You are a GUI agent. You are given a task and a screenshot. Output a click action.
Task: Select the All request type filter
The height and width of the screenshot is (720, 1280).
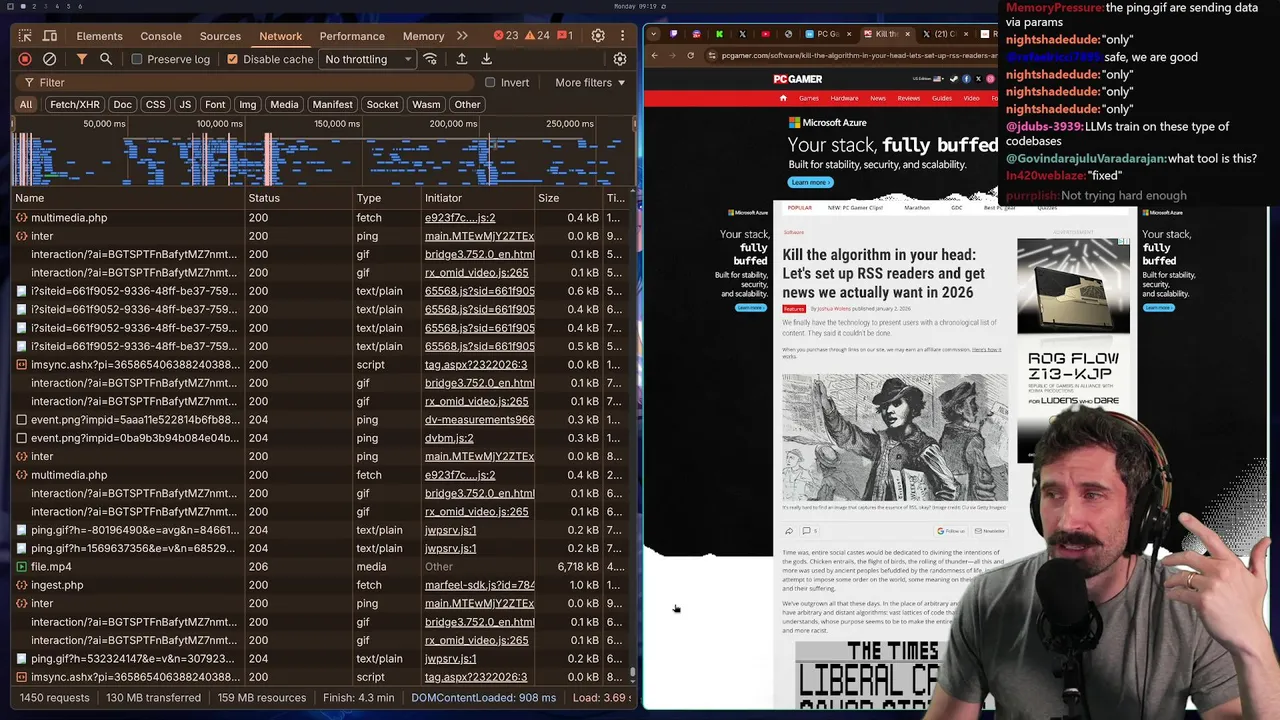(x=26, y=104)
